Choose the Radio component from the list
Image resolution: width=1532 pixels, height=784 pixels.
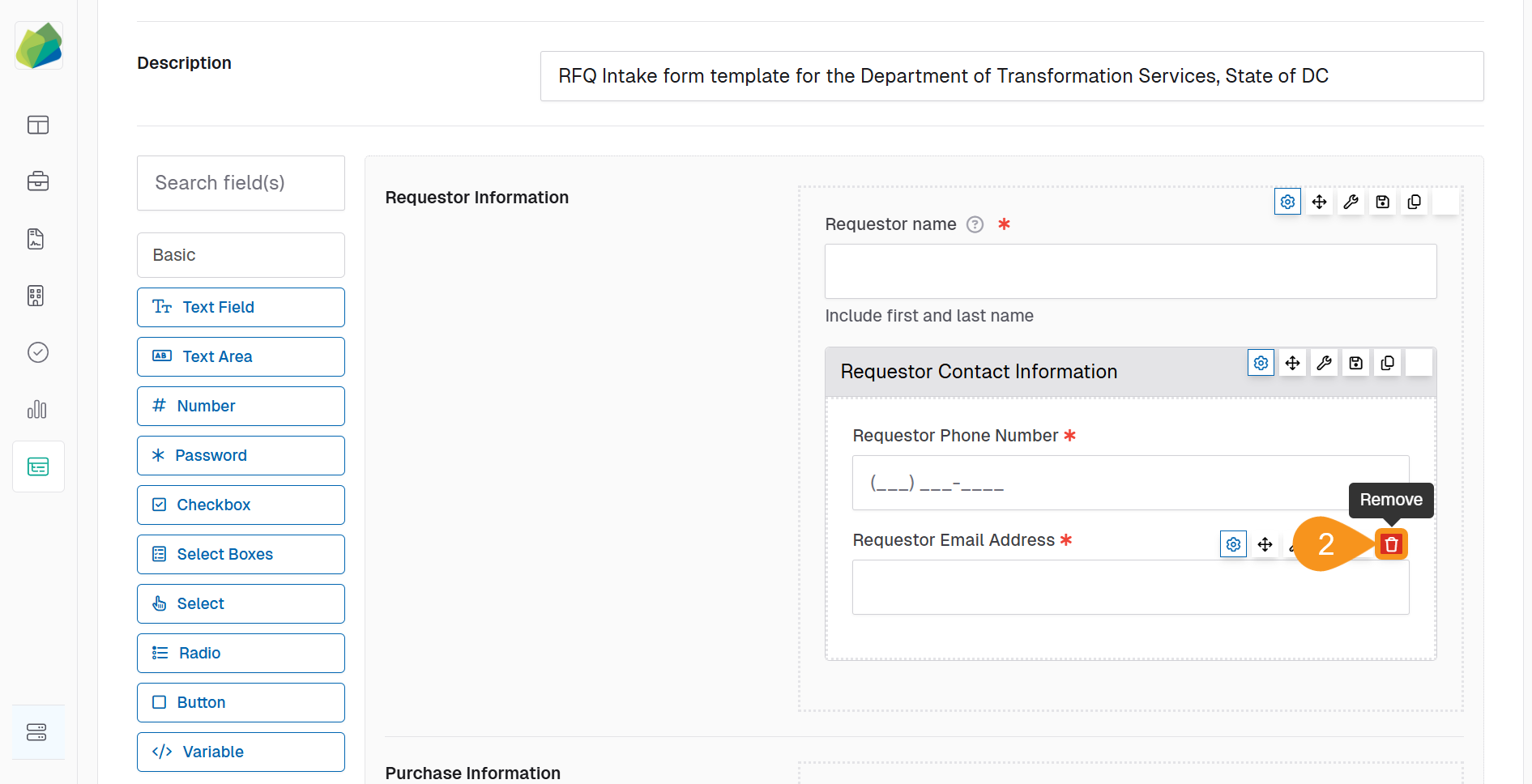click(x=241, y=653)
